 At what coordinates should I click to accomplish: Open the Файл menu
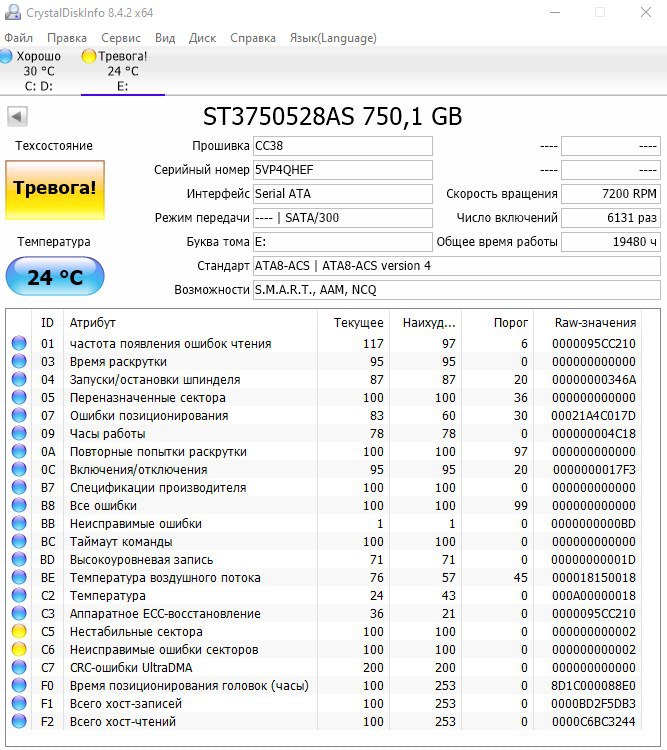(x=18, y=38)
